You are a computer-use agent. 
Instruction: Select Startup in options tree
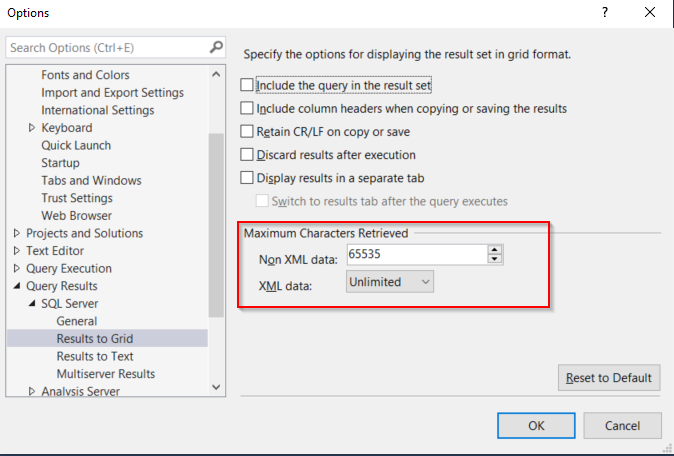pyautogui.click(x=60, y=163)
